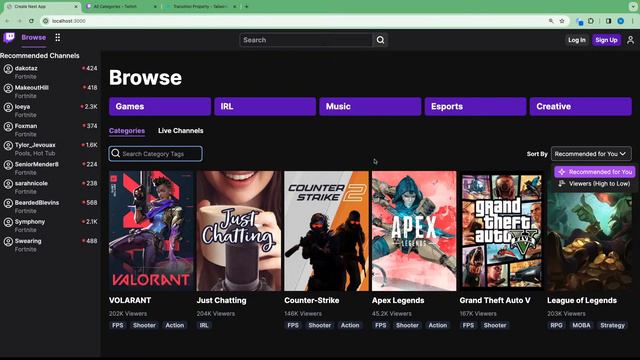The image size is (640, 360).
Task: Focus the Search Category Tags field
Action: 156,154
